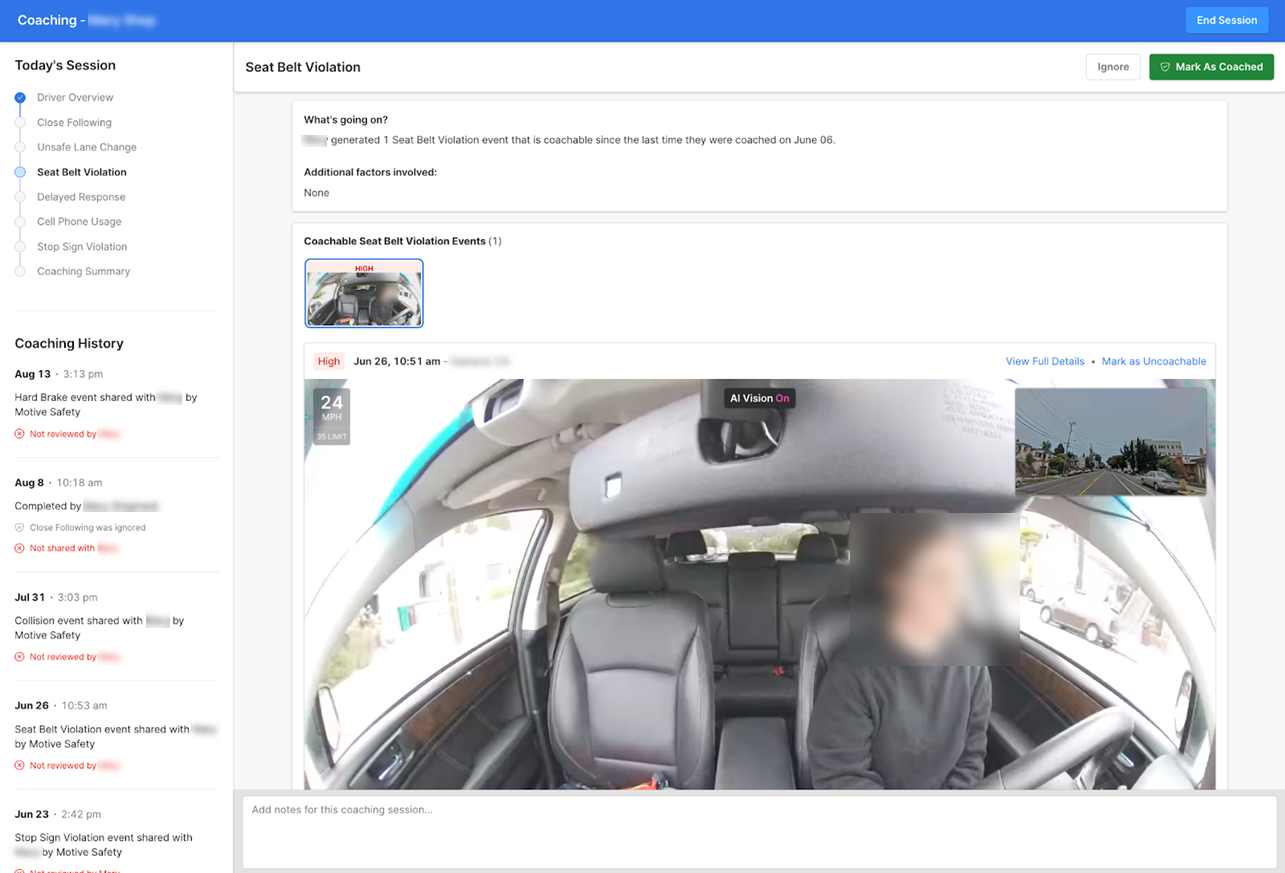Screen dimensions: 1285x873
Task: Click the red X icon under Aug 13 entry
Action: 19,434
